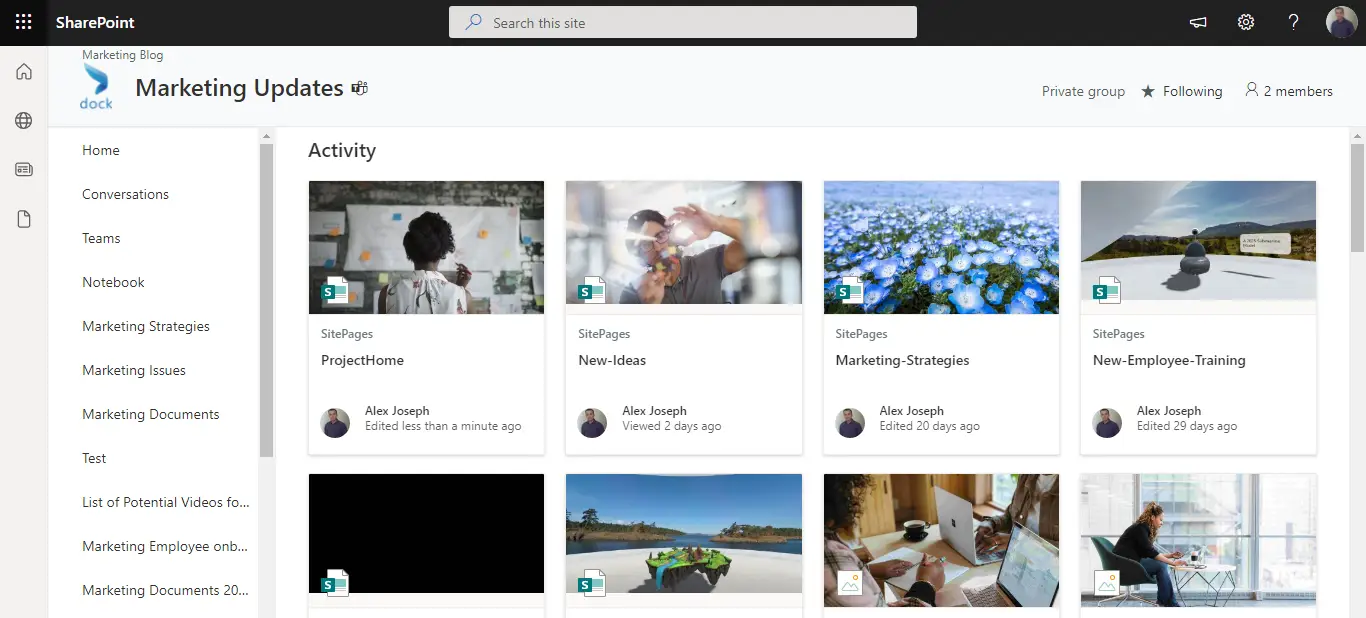
Task: Click page icon on the island landscape card
Action: click(591, 583)
